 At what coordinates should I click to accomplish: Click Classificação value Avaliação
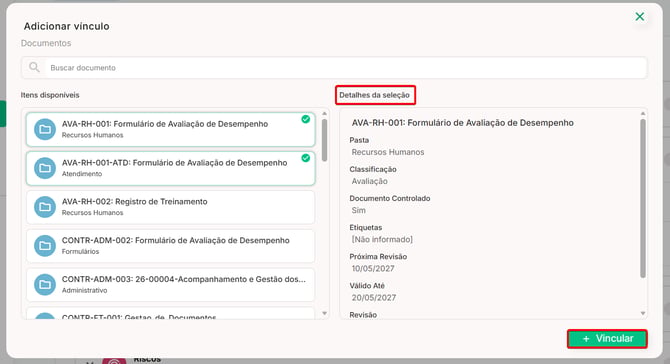coord(370,181)
